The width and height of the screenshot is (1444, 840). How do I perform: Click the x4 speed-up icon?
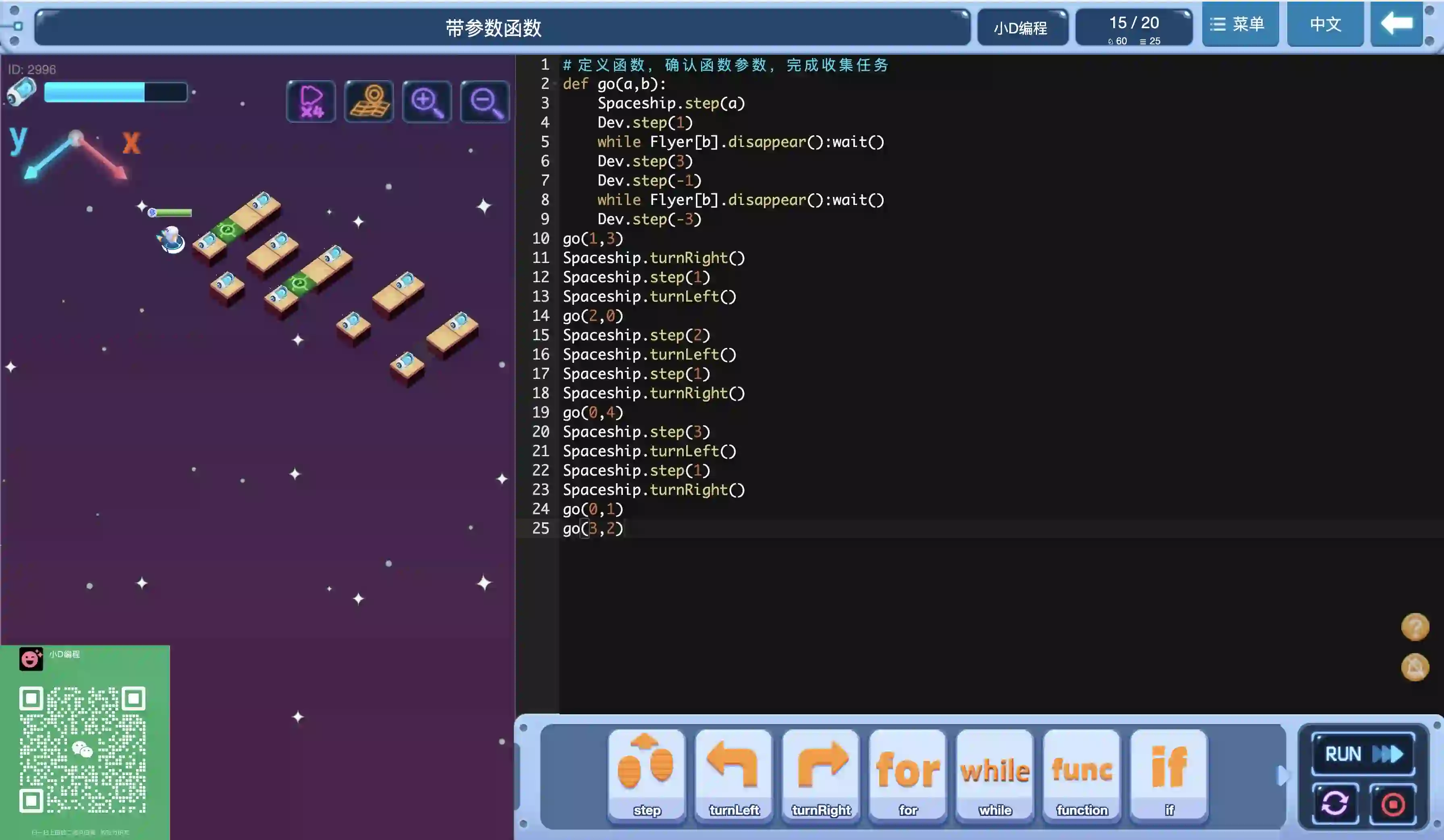coord(311,102)
